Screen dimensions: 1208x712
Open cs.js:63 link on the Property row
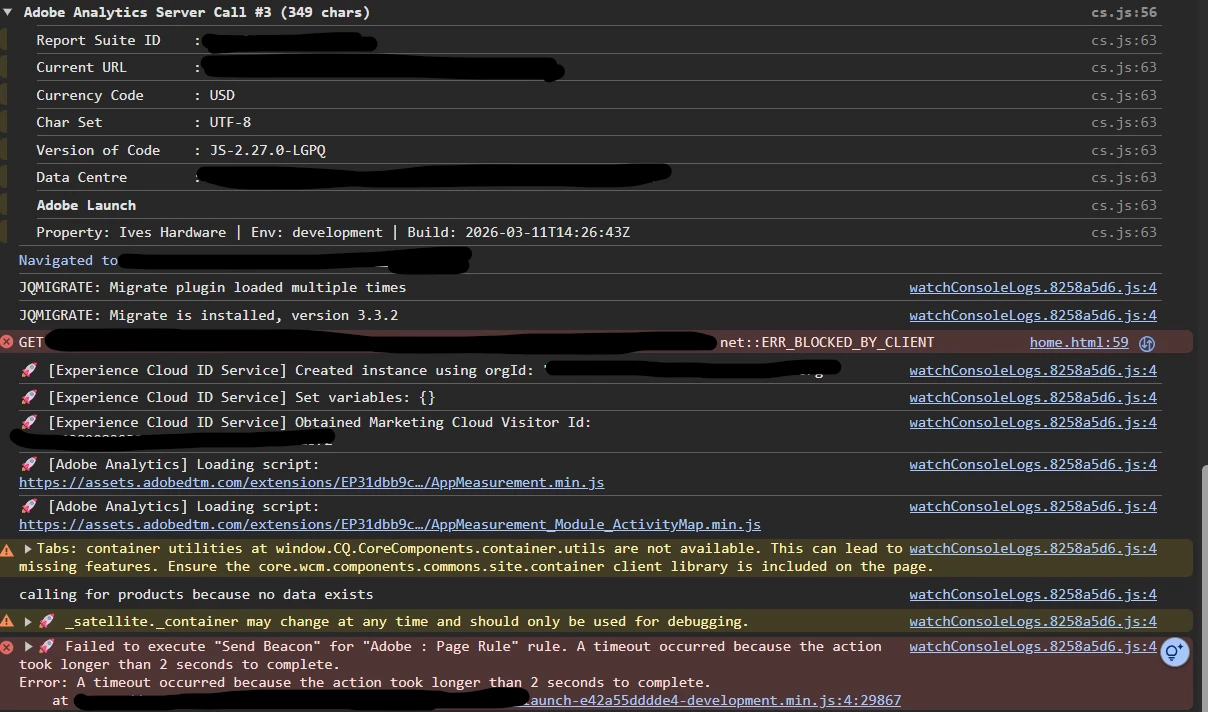[1124, 232]
